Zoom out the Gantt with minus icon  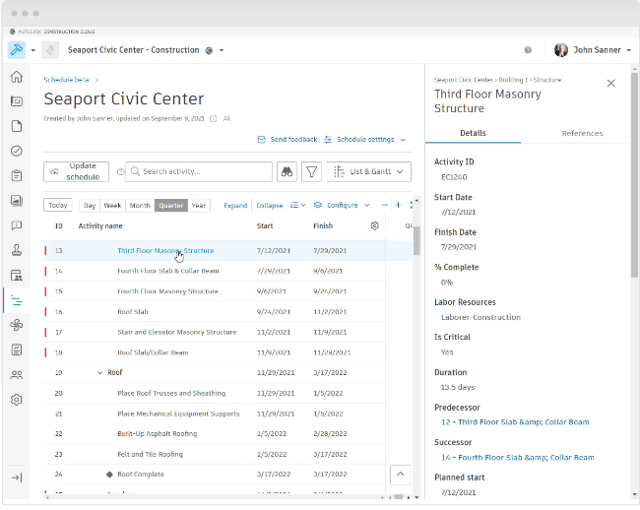pyautogui.click(x=384, y=205)
